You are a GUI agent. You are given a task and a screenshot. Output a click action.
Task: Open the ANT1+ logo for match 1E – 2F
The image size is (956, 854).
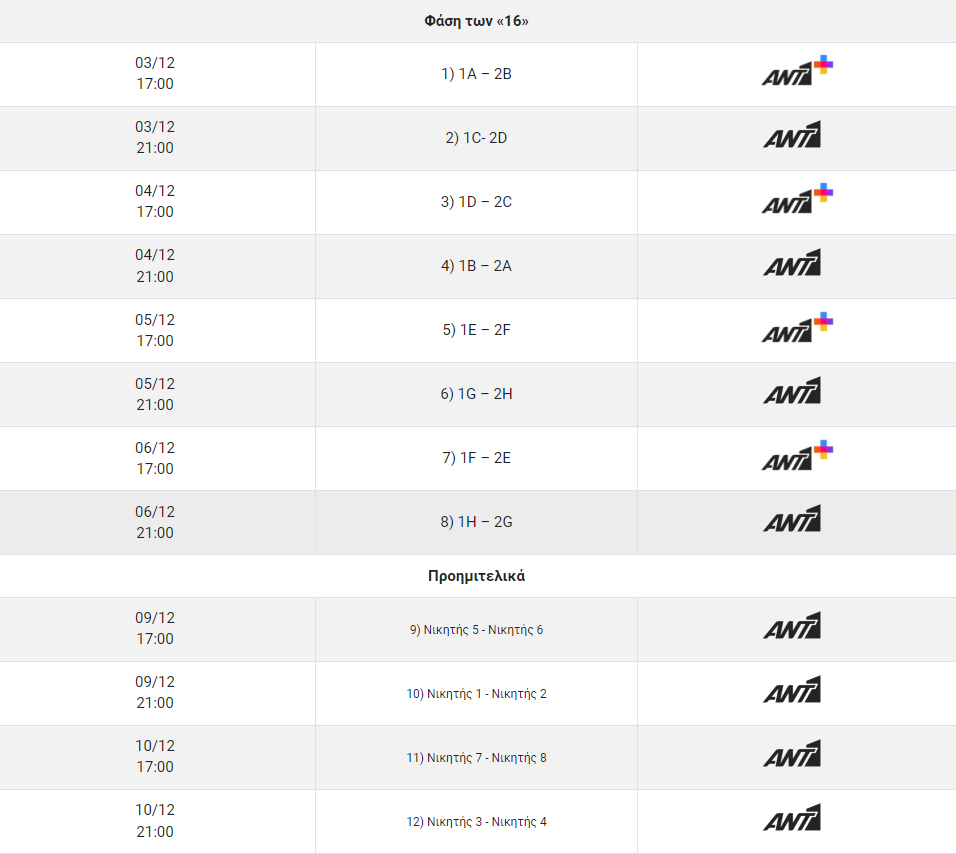(796, 329)
